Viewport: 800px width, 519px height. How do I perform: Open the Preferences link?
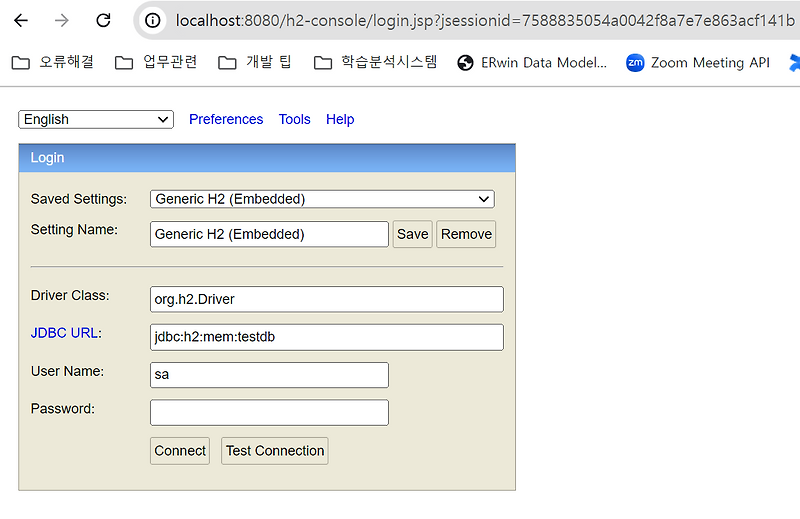226,119
